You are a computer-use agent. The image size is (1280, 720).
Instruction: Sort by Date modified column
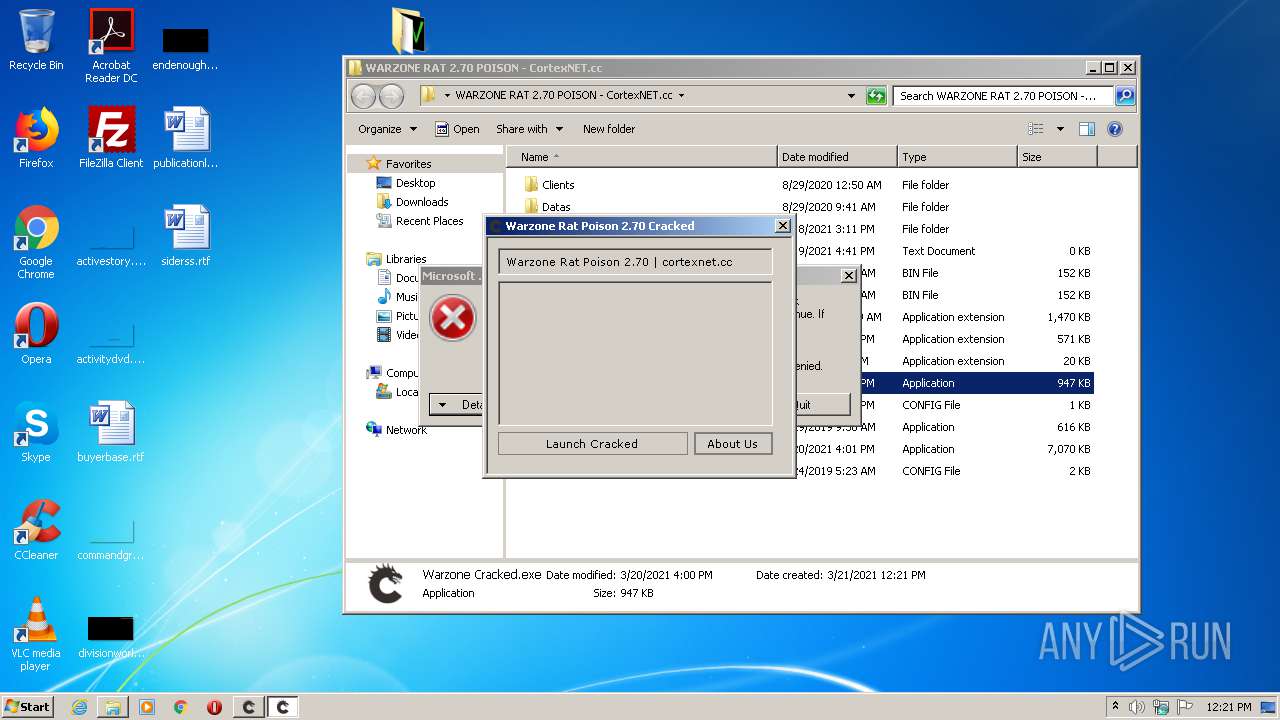(x=836, y=157)
